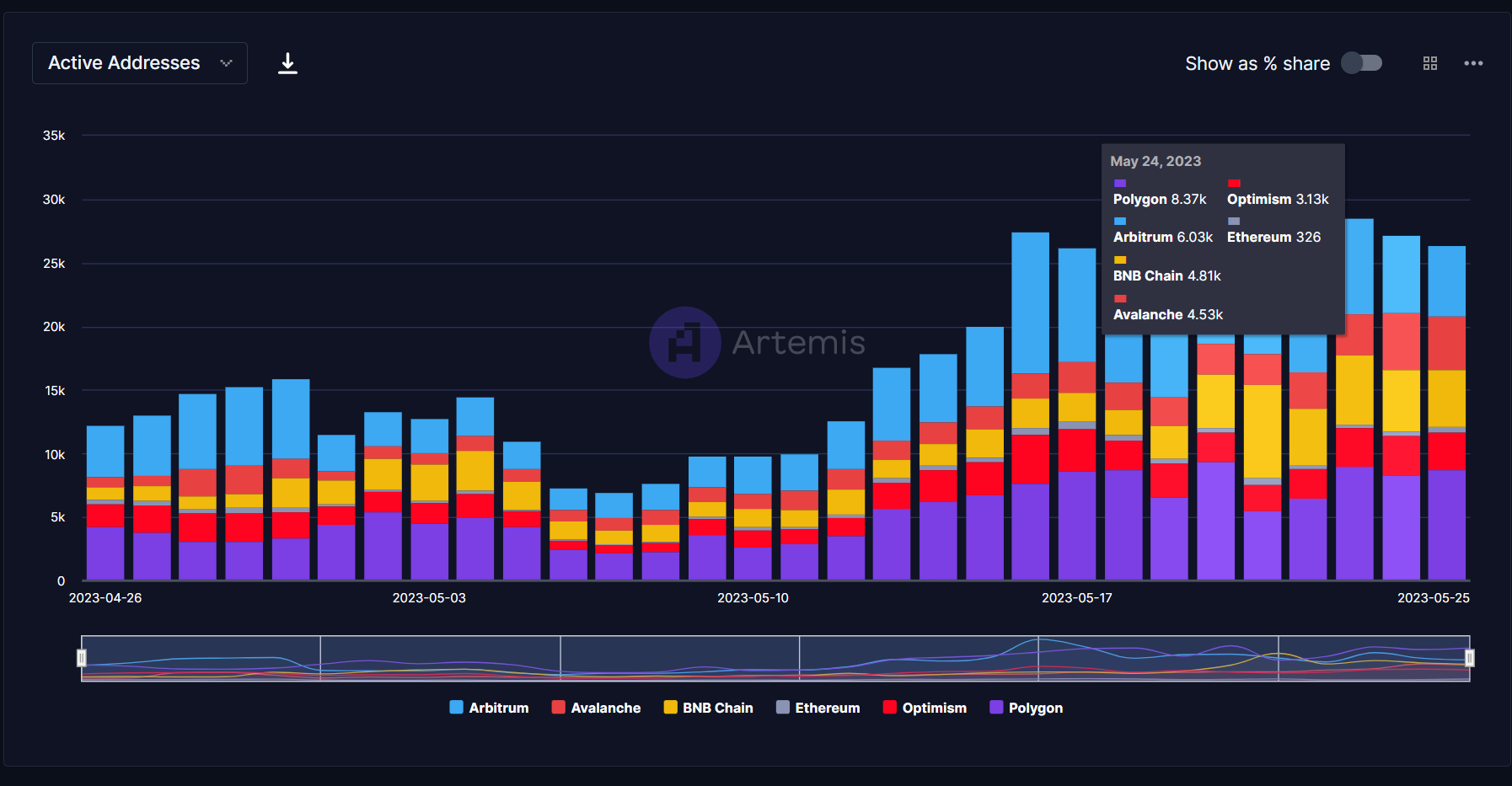Open the three-dot more options menu
The height and width of the screenshot is (786, 1512).
(x=1473, y=63)
